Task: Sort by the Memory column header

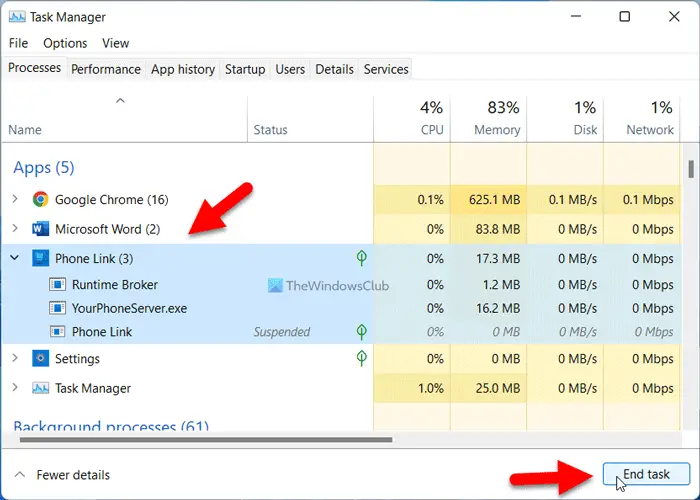Action: click(489, 119)
